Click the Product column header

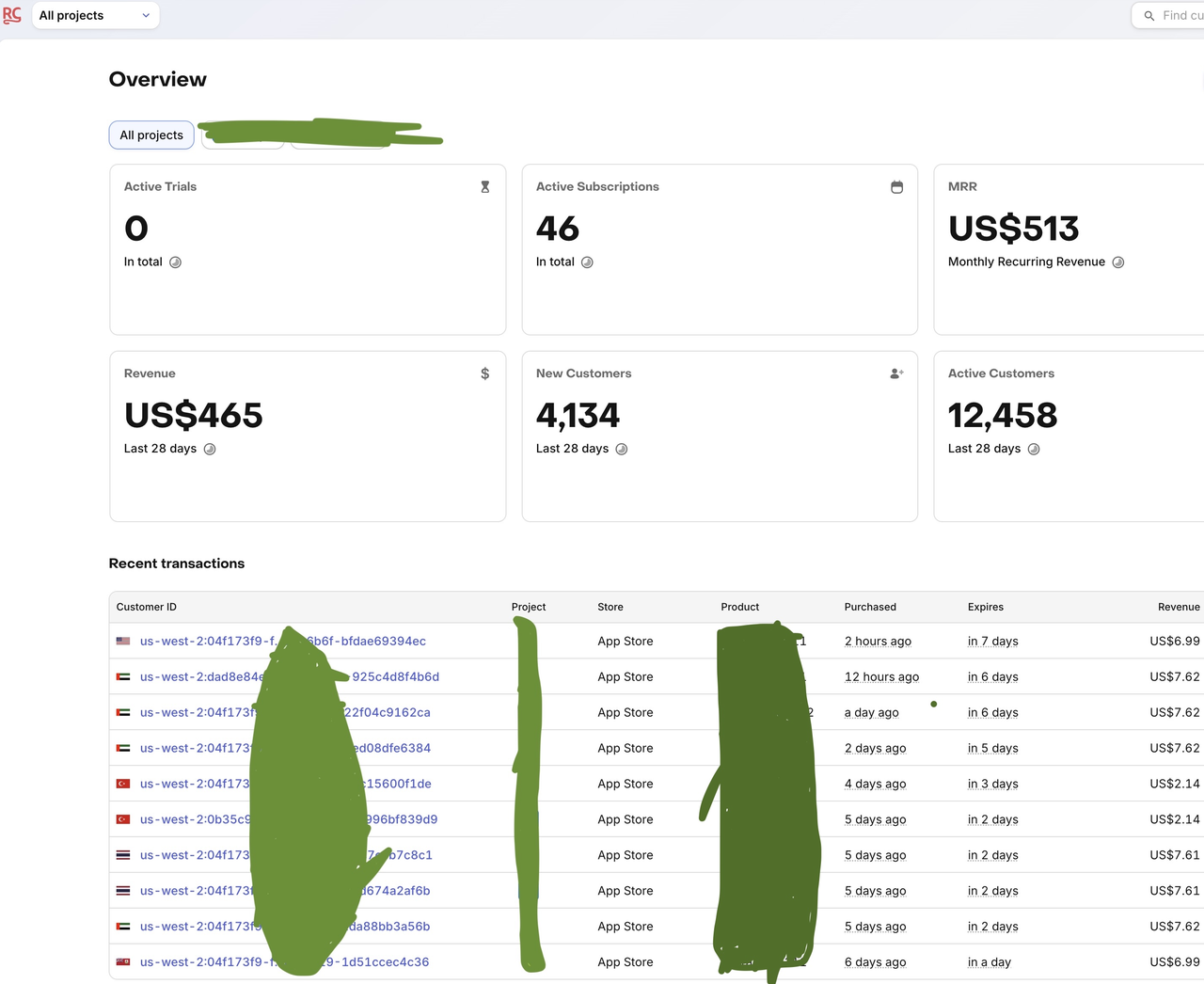740,607
